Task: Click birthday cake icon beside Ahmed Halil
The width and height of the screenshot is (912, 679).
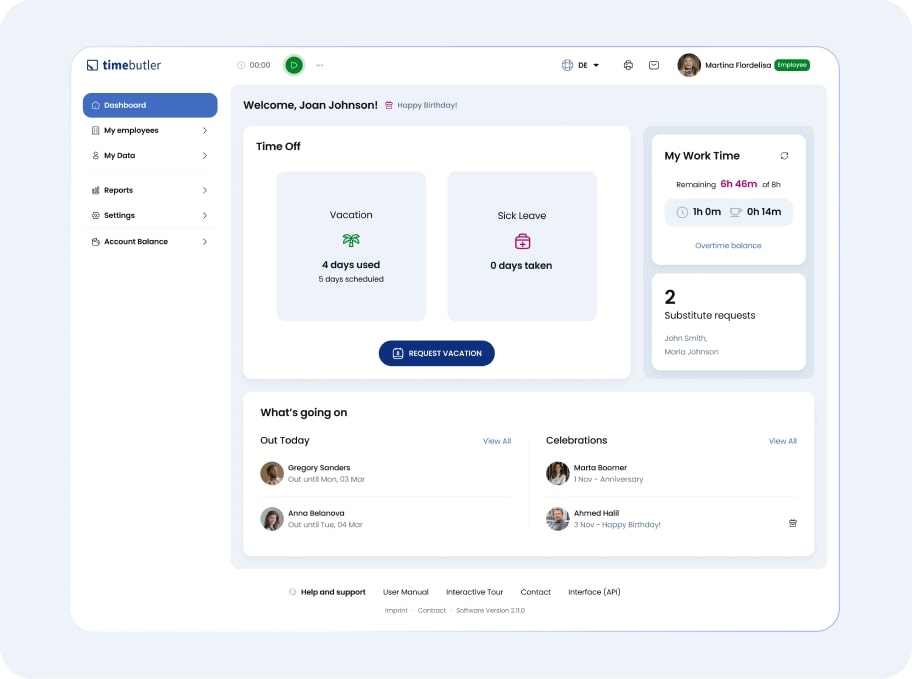Action: pyautogui.click(x=792, y=523)
